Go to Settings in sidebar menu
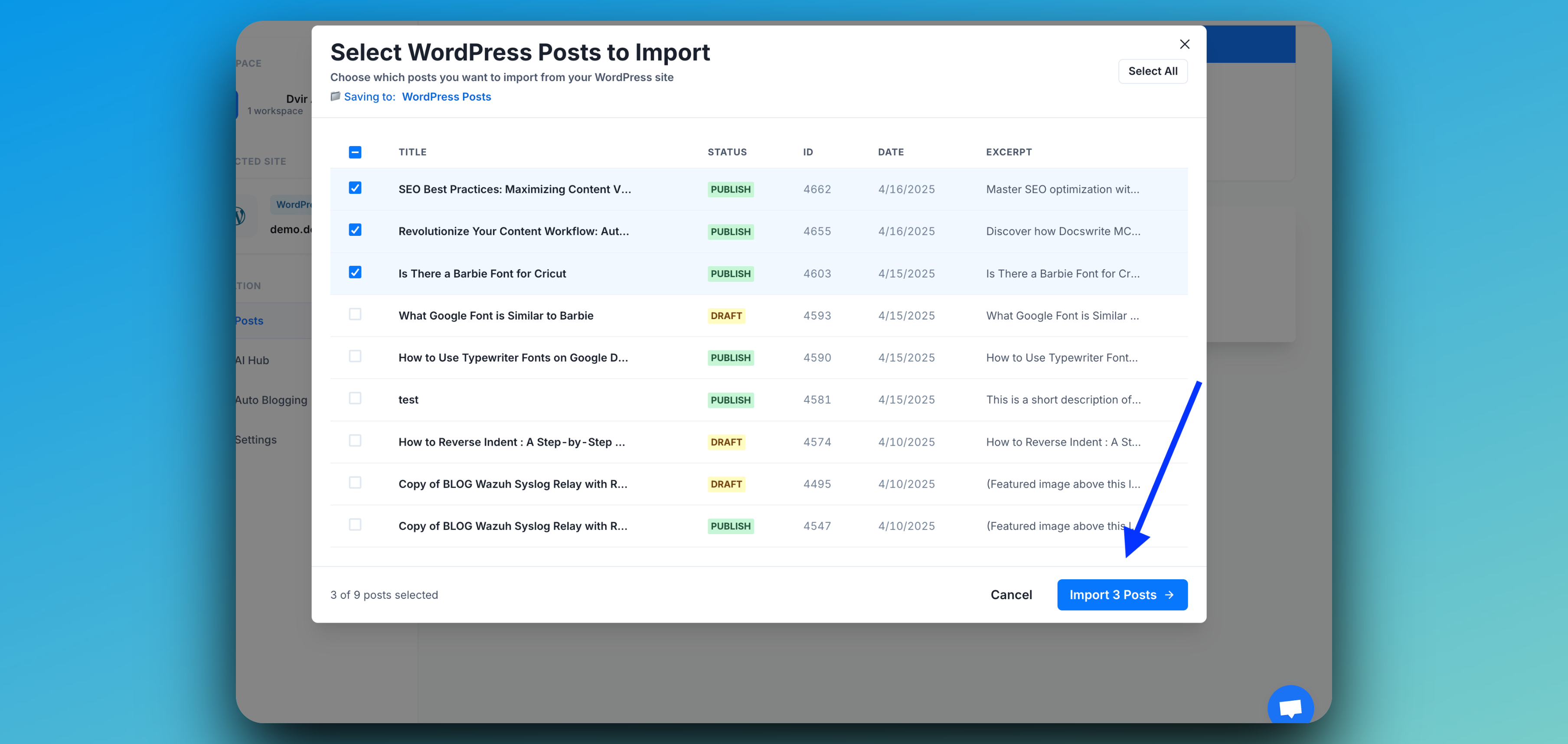1568x744 pixels. (256, 440)
